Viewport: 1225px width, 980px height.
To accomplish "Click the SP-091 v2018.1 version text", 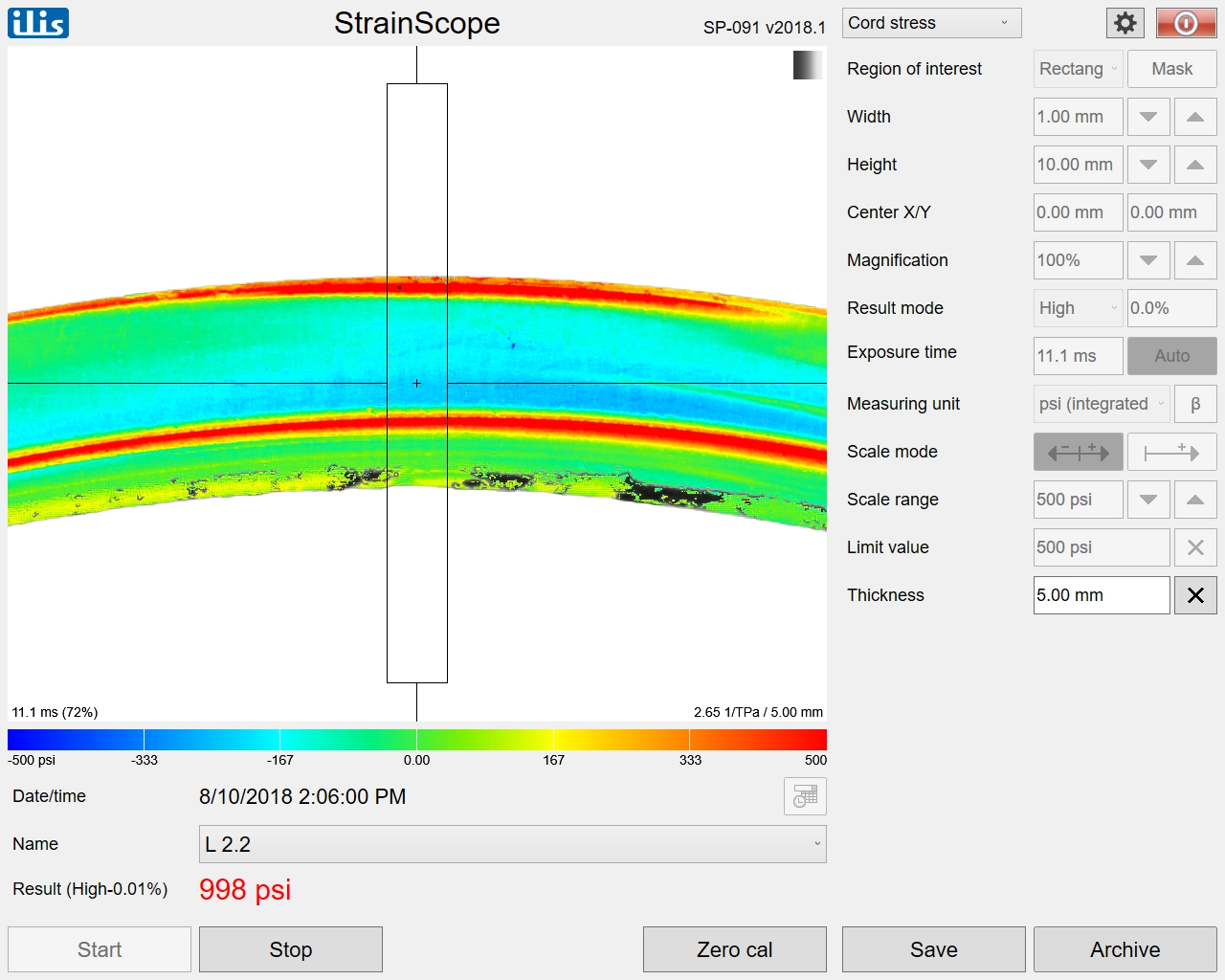I will pos(765,28).
